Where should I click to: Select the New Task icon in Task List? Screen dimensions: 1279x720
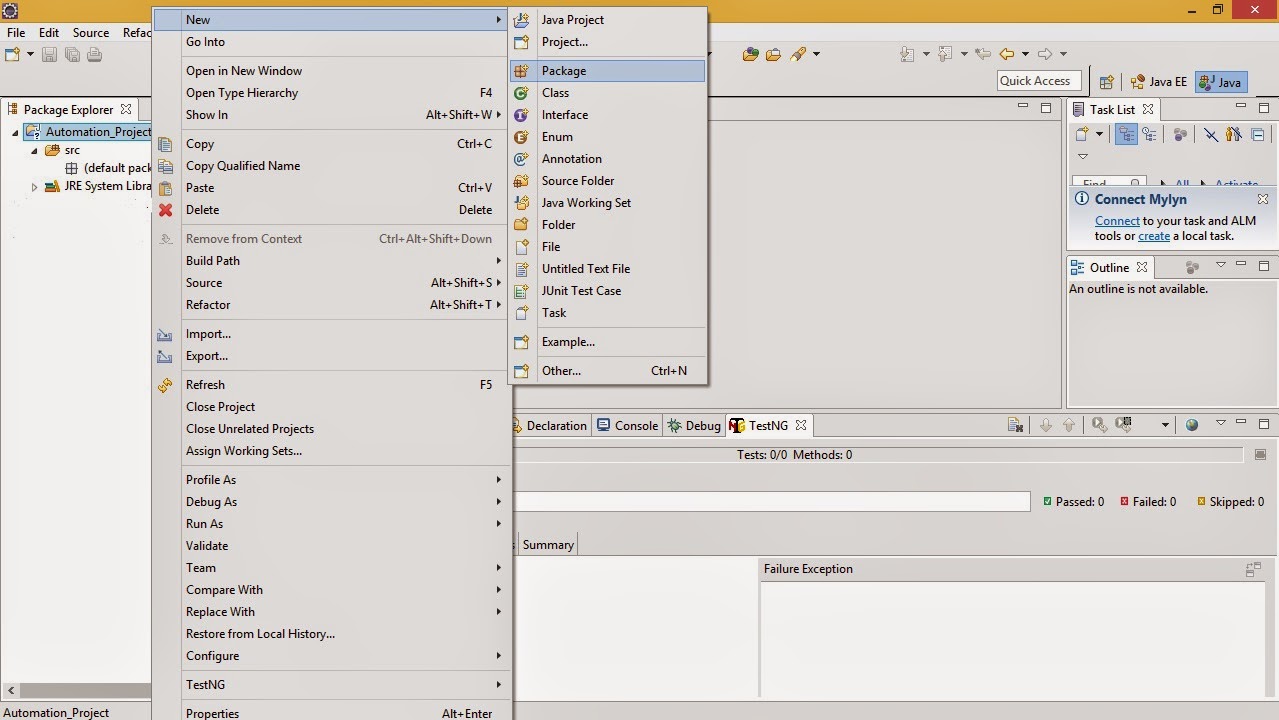tap(1082, 135)
